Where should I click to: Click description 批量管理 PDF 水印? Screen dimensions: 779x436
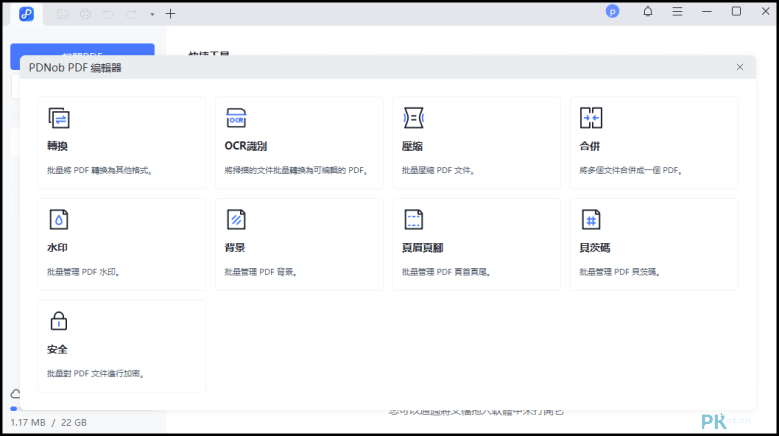[x=83, y=272]
